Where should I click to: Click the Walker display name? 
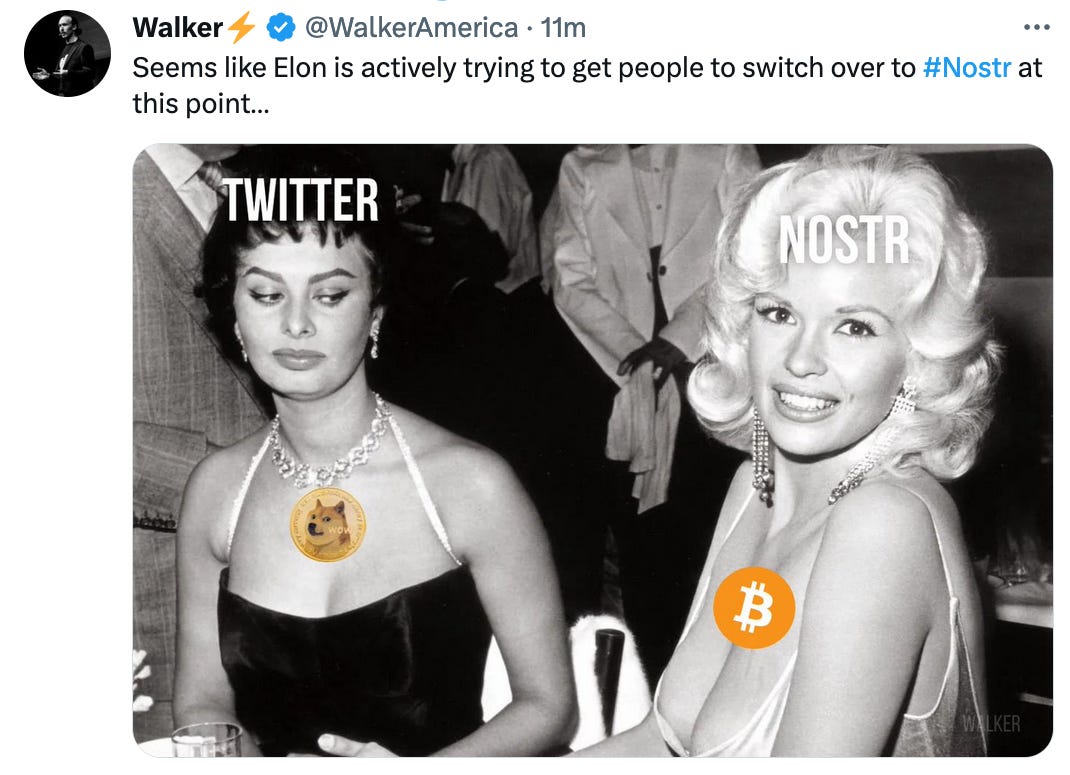point(177,28)
